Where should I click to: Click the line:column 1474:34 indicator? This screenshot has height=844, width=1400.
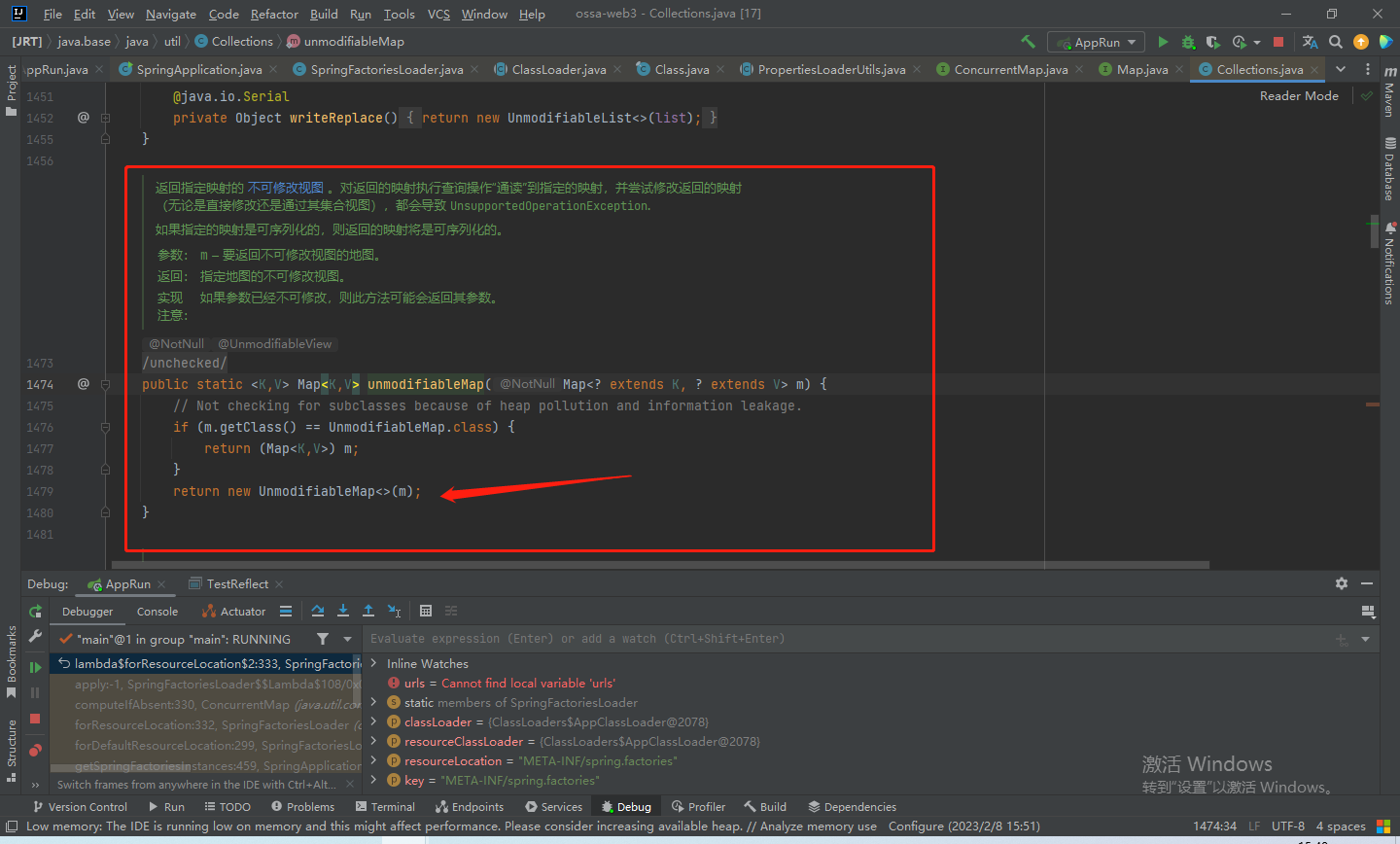click(1214, 826)
